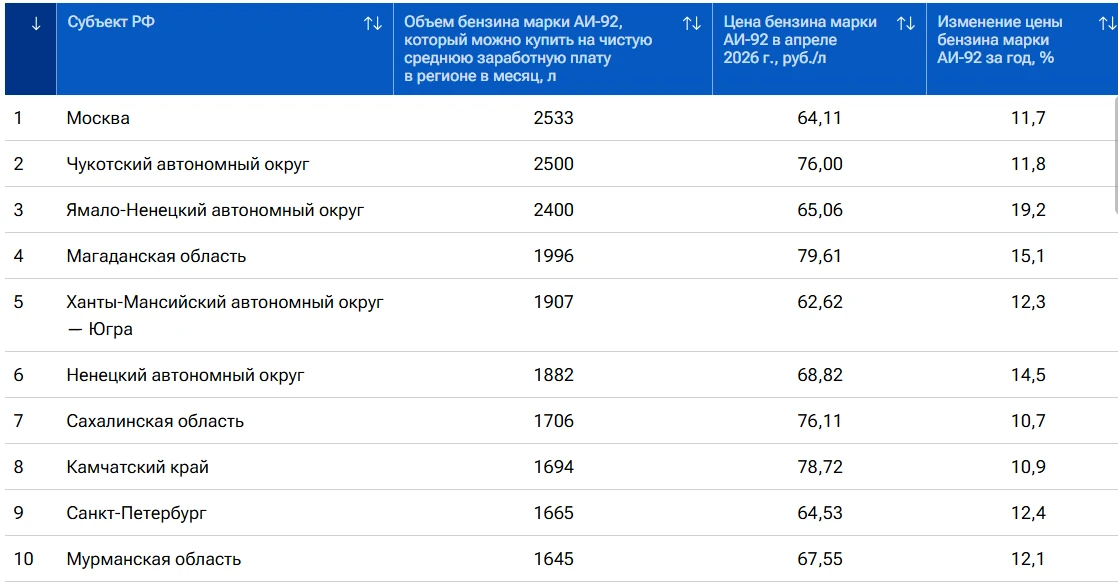This screenshot has width=1118, height=584.
Task: Click the vertical scrollbar on the table's right edge
Action: [1115, 153]
